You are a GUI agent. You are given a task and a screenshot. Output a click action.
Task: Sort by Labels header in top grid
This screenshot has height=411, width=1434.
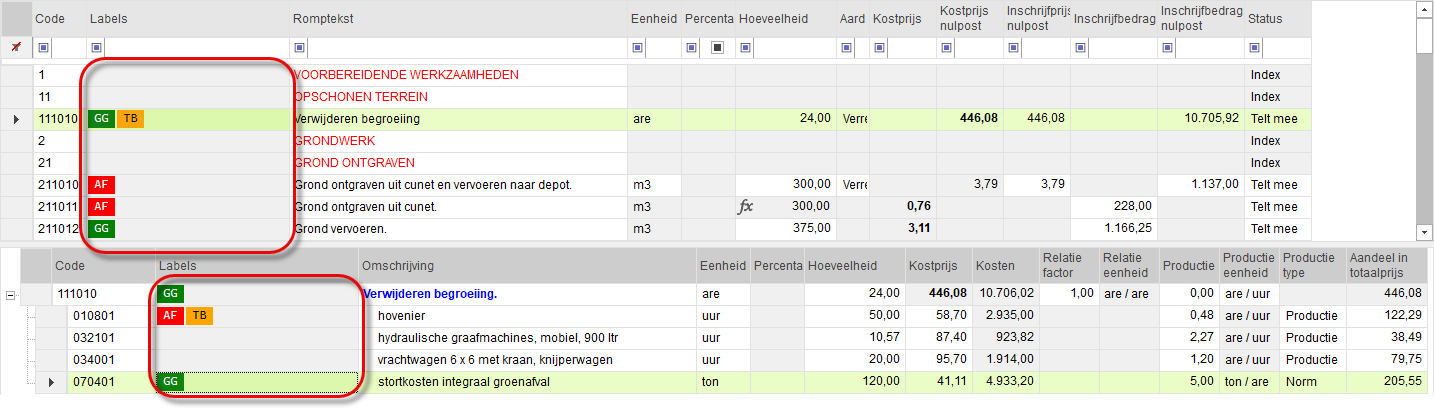(187, 19)
